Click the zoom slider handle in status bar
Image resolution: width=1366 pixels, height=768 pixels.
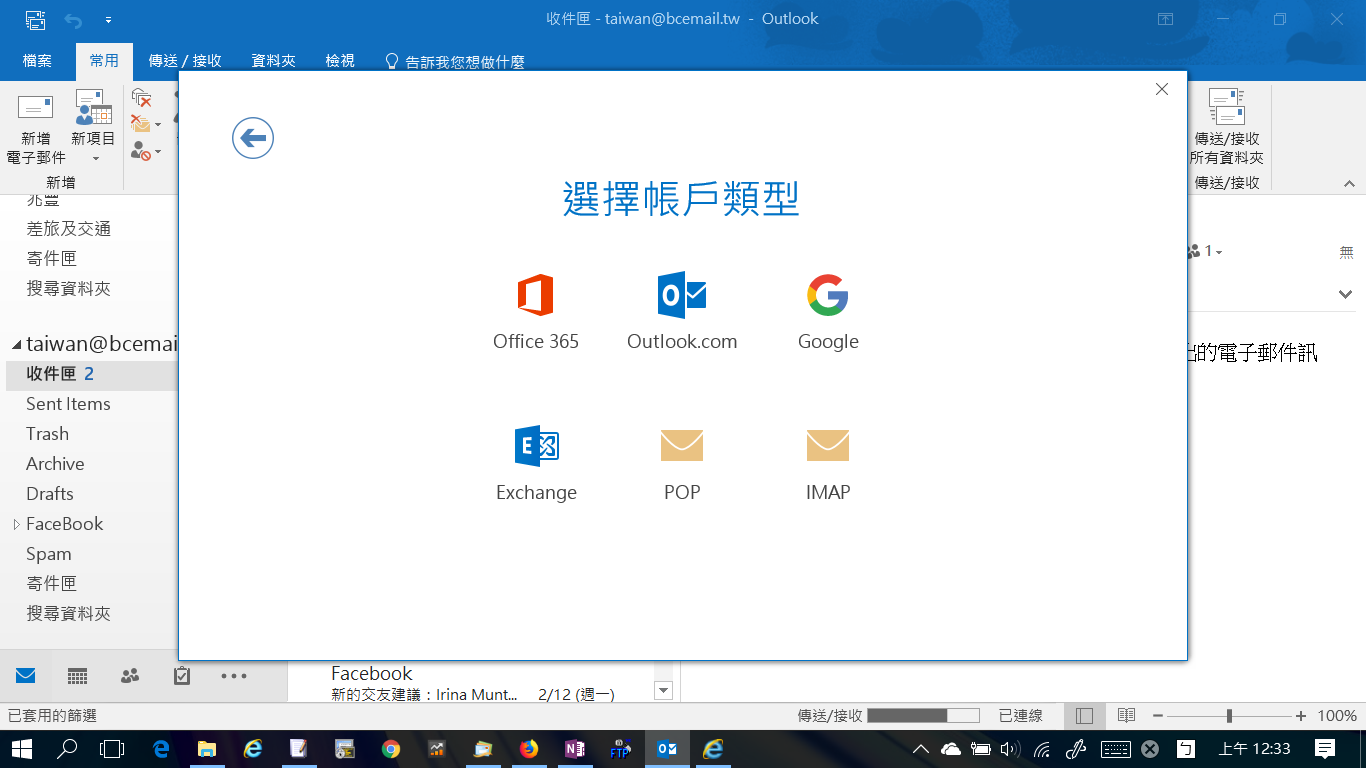[1229, 716]
